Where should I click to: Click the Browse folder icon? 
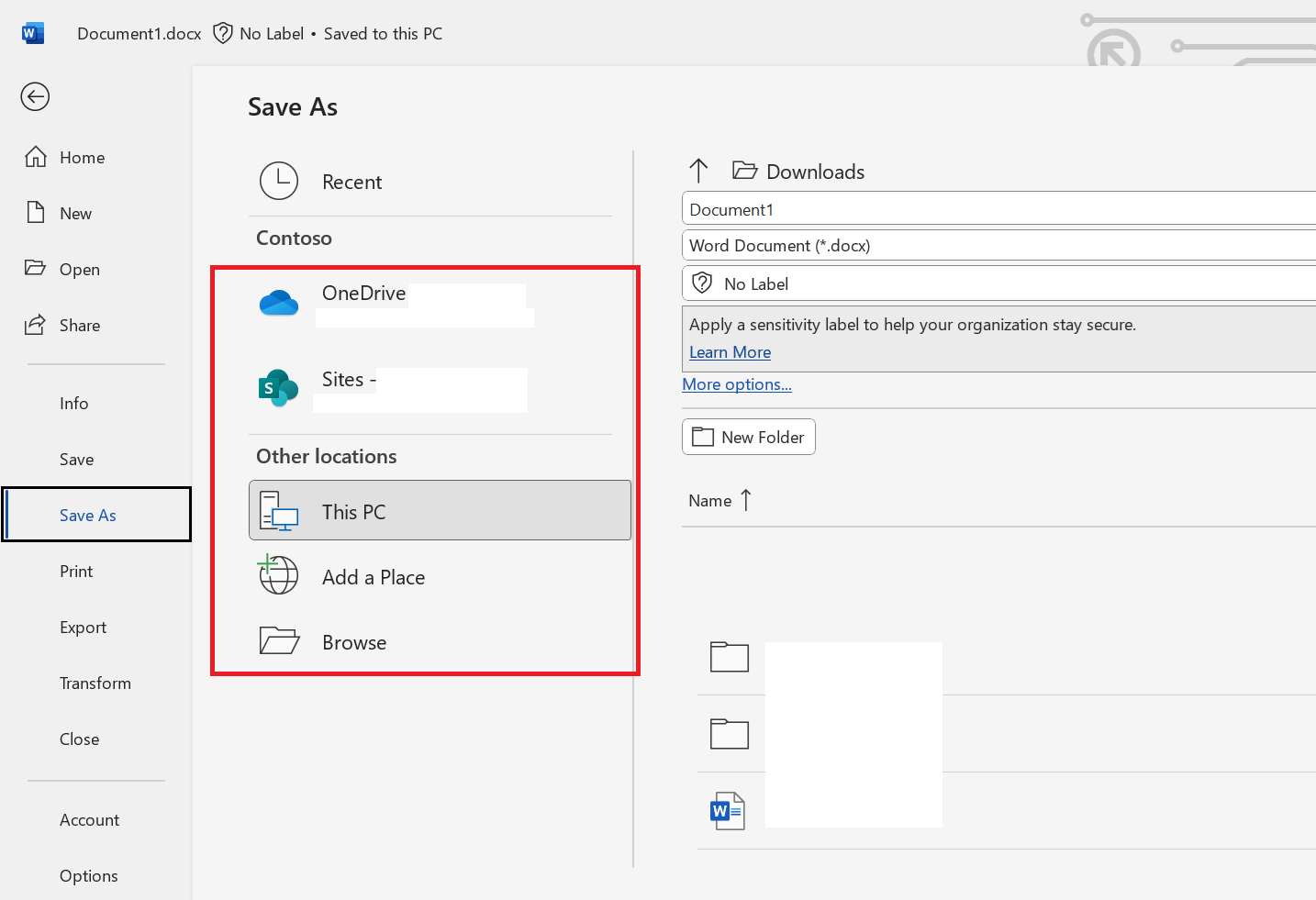[279, 640]
